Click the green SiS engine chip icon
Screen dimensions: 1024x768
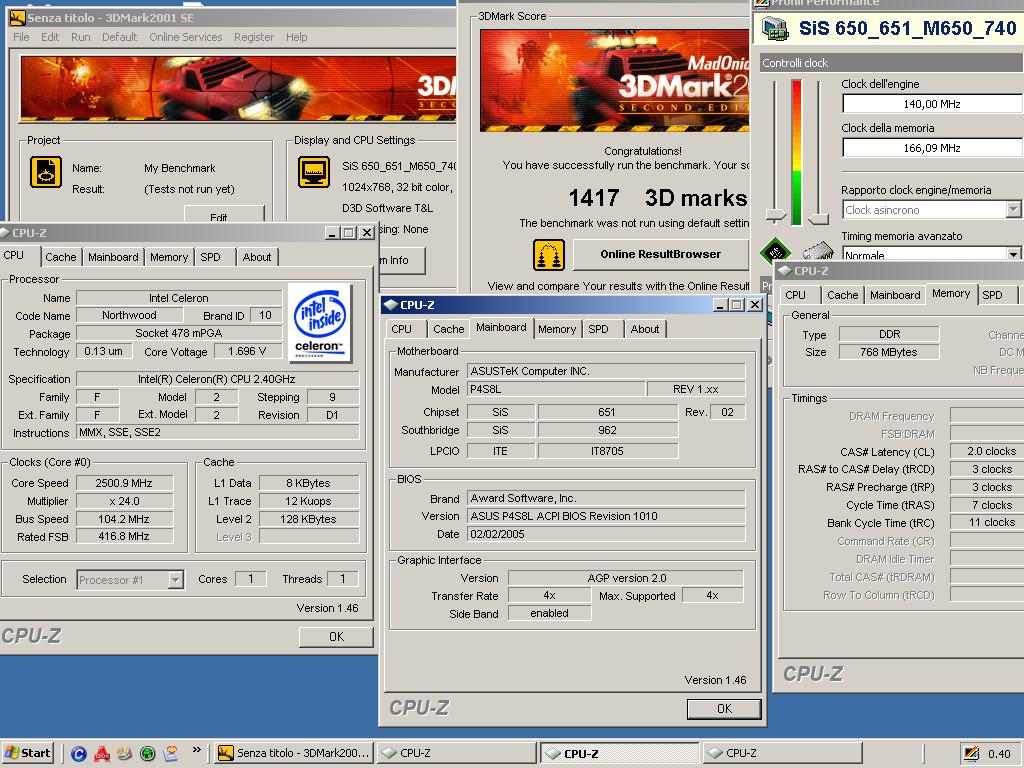click(x=775, y=250)
